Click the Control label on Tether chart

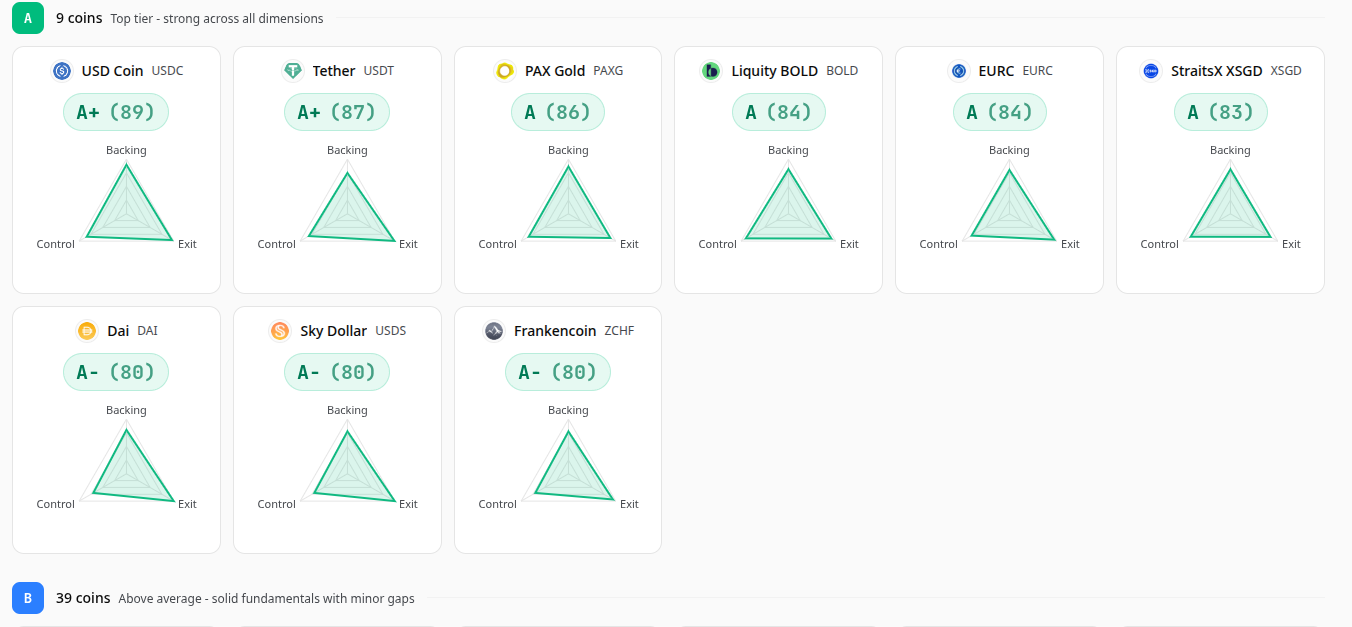coord(277,244)
